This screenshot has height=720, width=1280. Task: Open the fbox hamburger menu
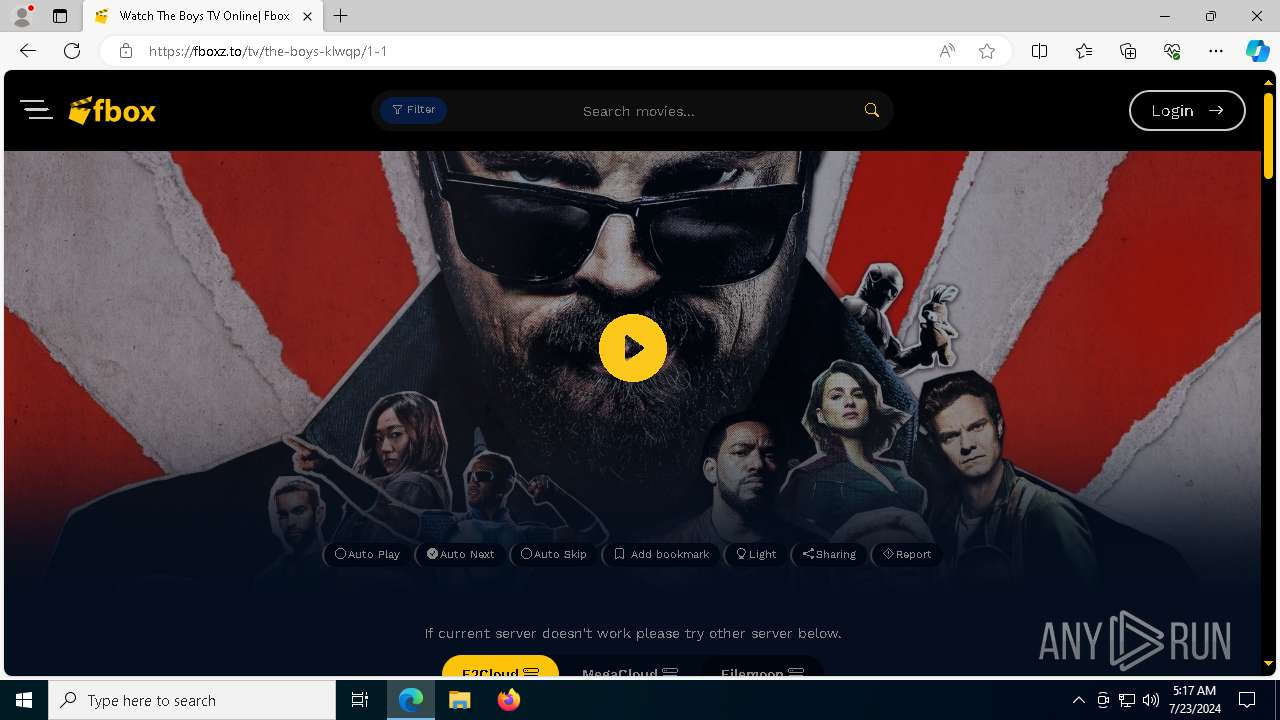[x=36, y=110]
